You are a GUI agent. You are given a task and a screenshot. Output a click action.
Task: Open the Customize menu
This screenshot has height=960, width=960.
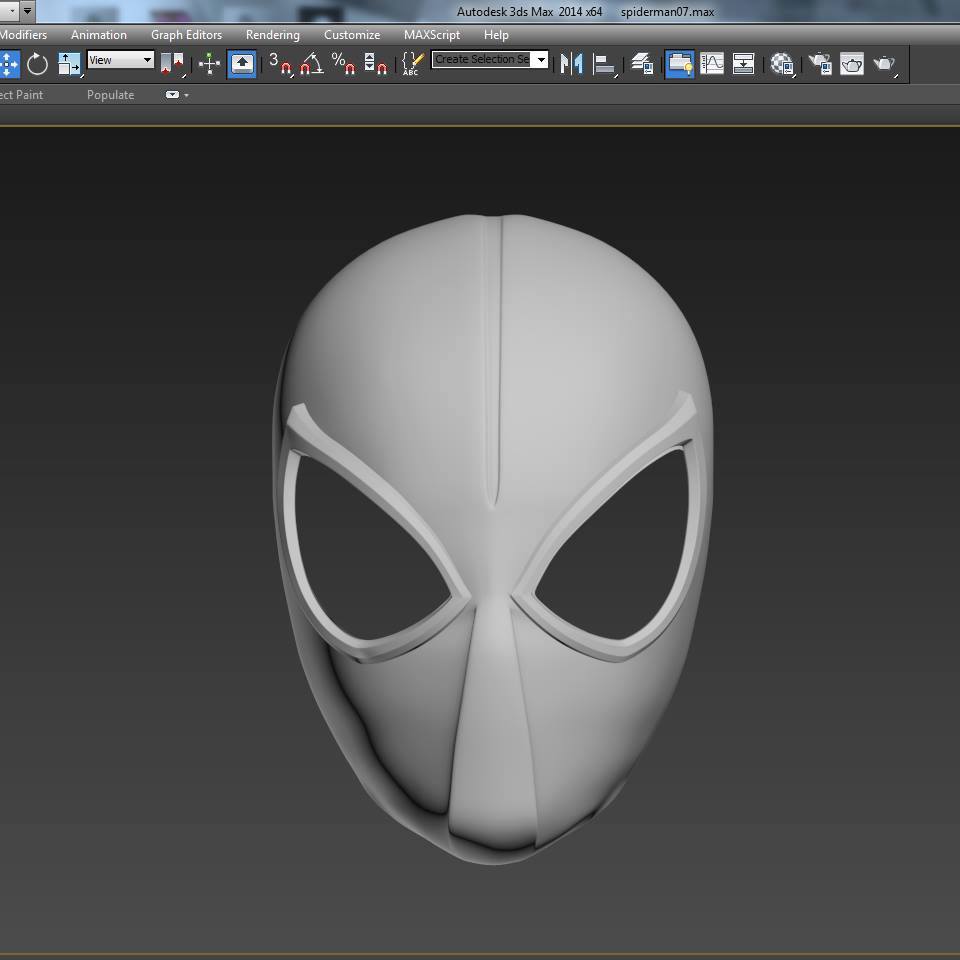(352, 35)
